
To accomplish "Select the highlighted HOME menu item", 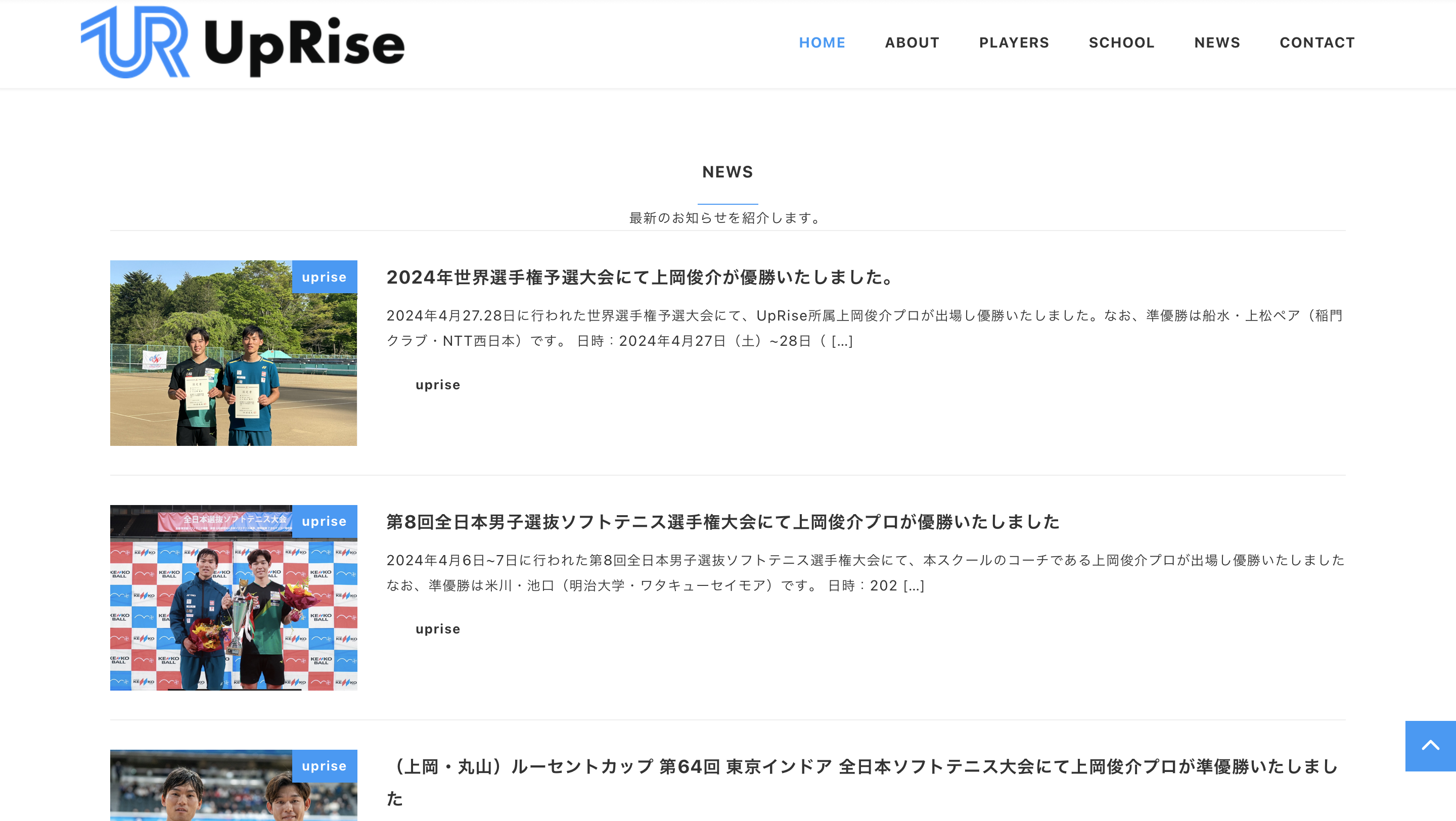I will (822, 42).
